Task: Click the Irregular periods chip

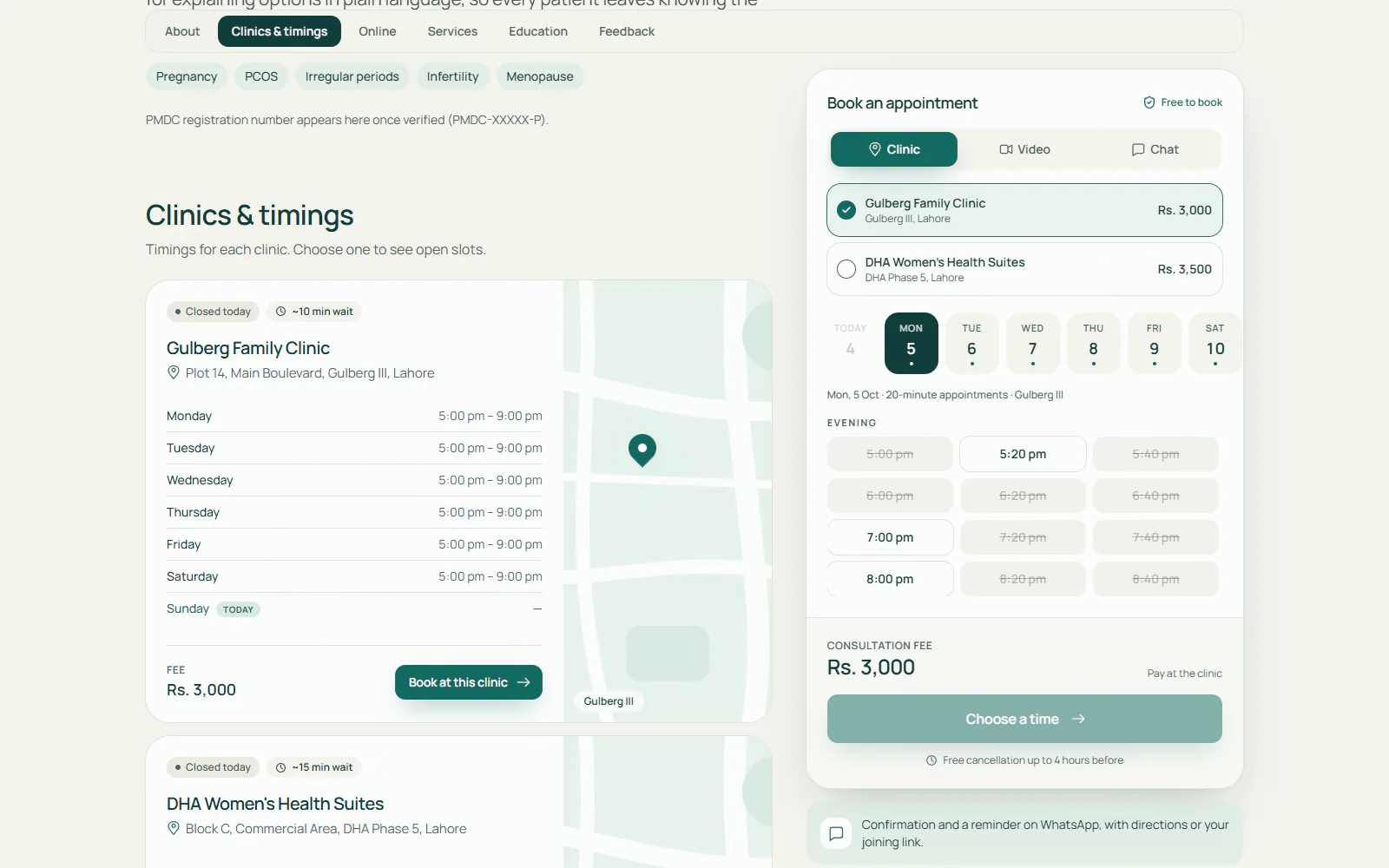Action: (352, 76)
